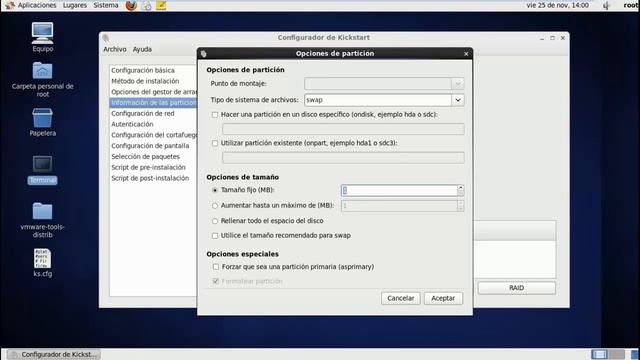Enable Utilizar partición existente (onpart)
This screenshot has width=640, height=360.
pos(215,143)
